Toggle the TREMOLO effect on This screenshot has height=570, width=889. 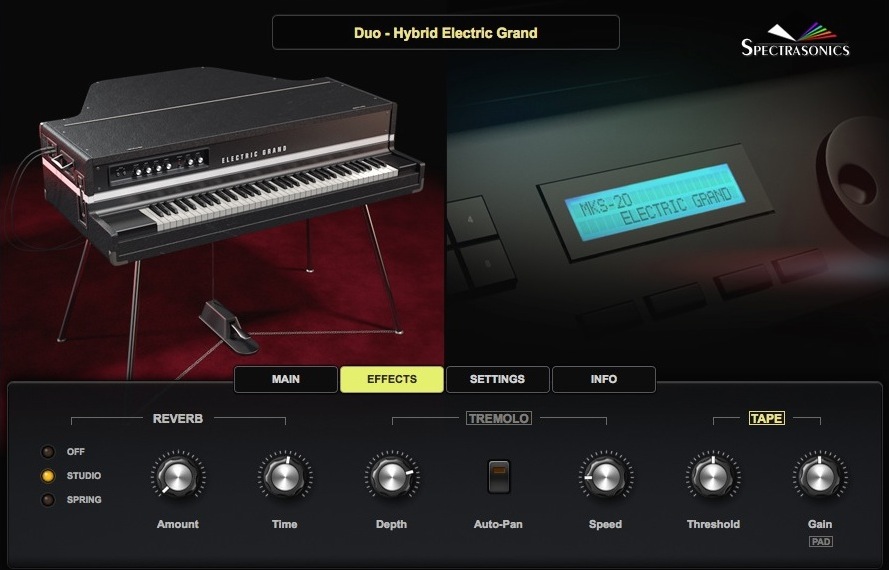click(x=499, y=419)
